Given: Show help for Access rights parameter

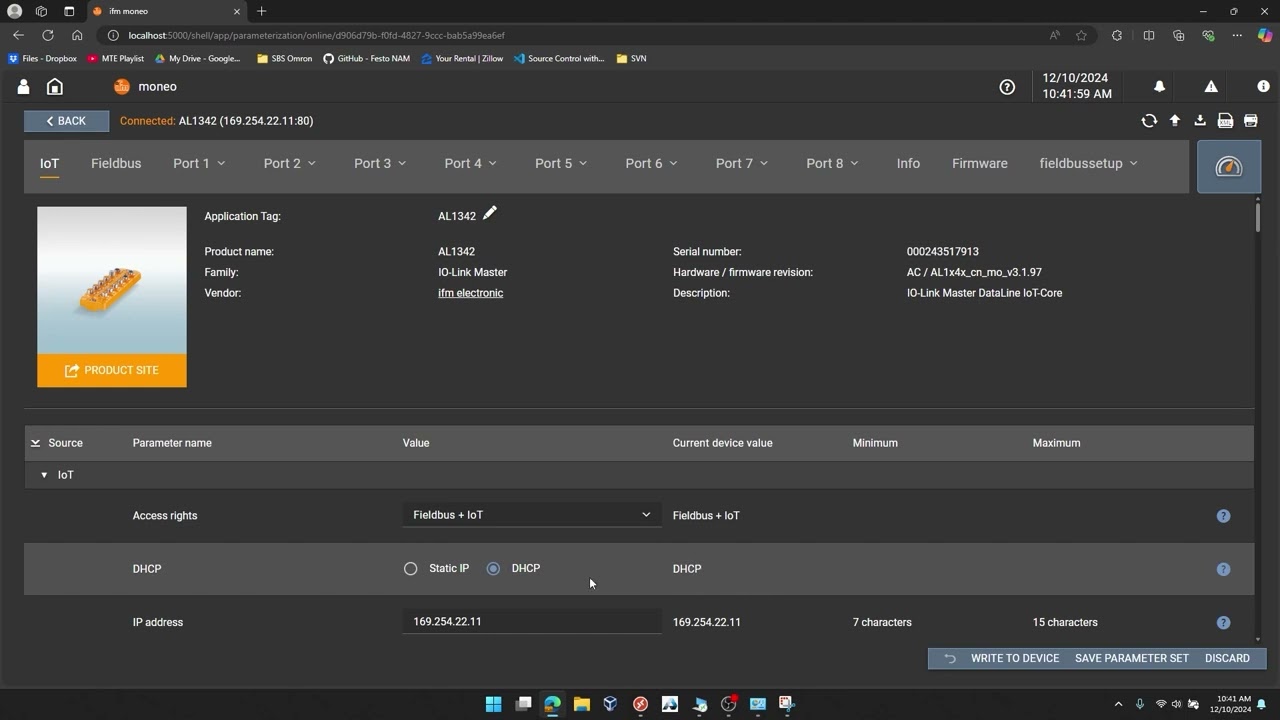Looking at the screenshot, I should [1223, 516].
